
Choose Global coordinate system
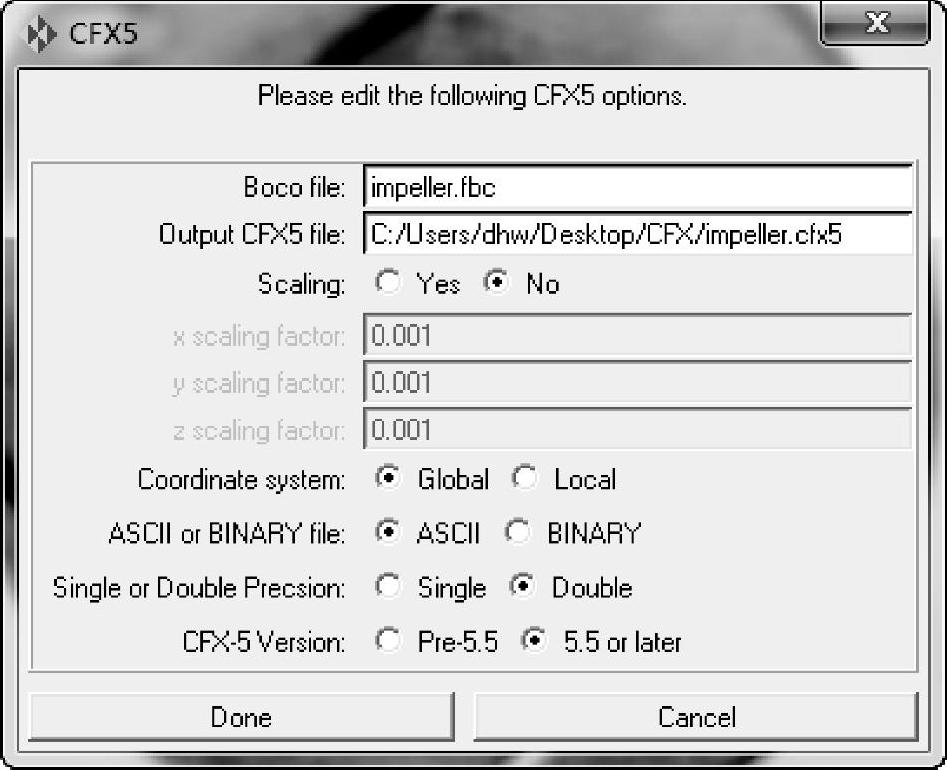[x=388, y=478]
